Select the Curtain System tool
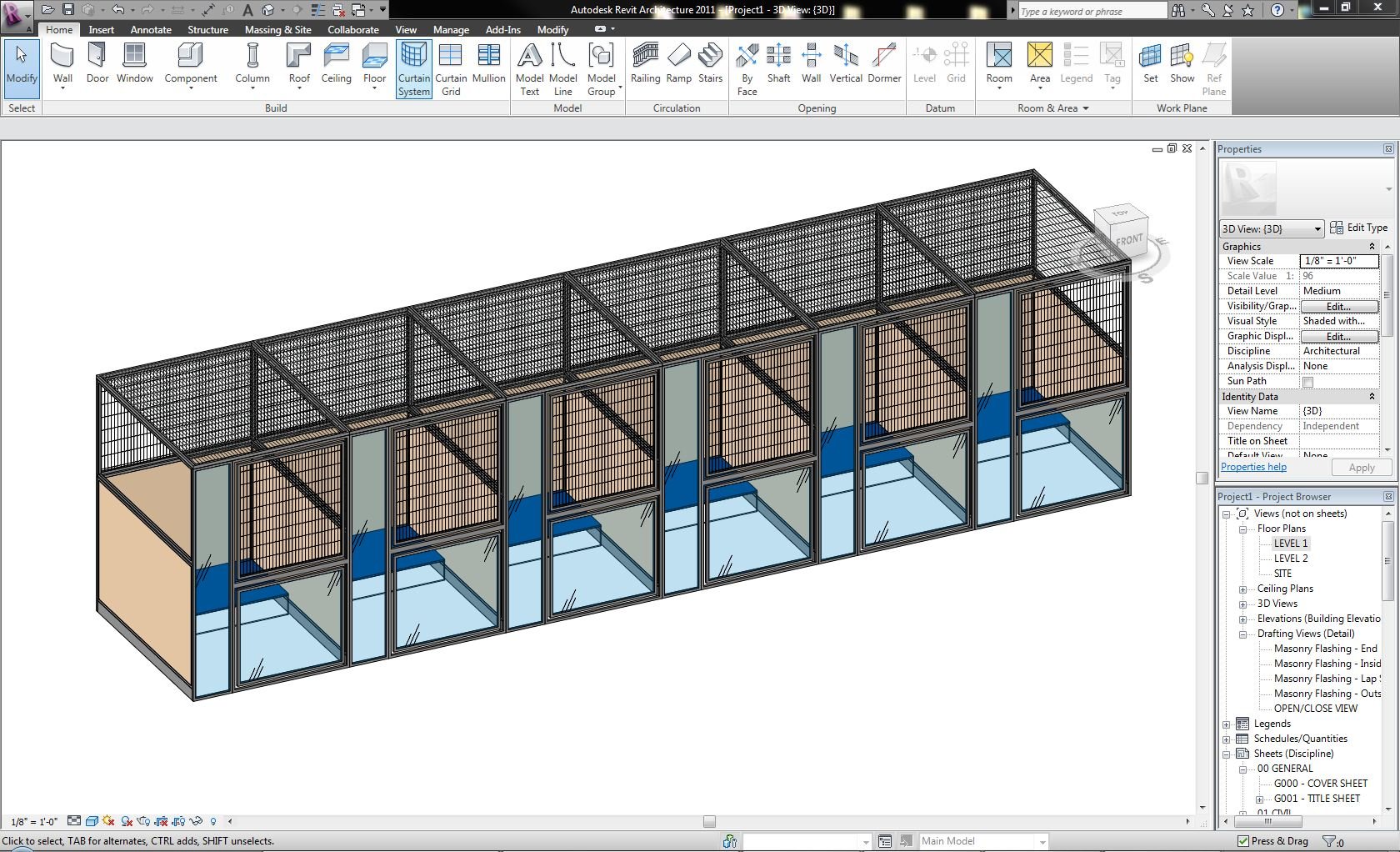 tap(413, 68)
